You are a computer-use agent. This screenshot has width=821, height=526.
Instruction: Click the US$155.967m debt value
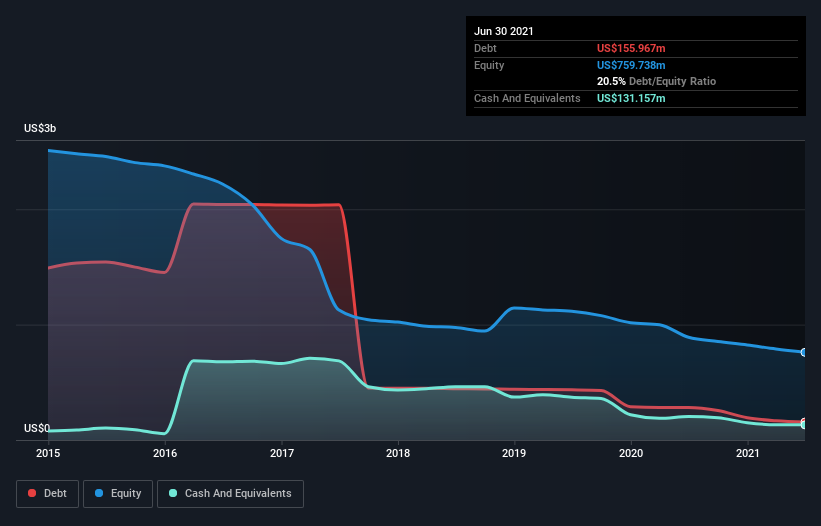click(x=631, y=48)
